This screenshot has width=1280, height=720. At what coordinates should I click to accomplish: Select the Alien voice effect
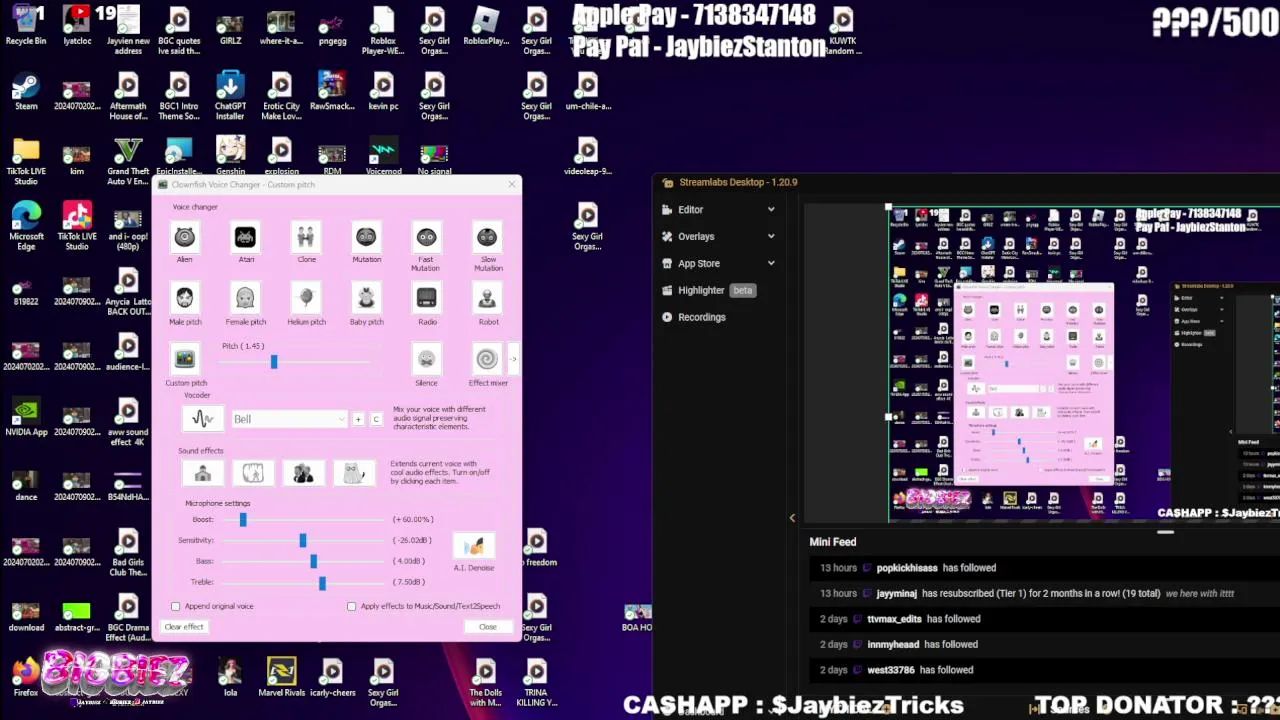click(185, 238)
